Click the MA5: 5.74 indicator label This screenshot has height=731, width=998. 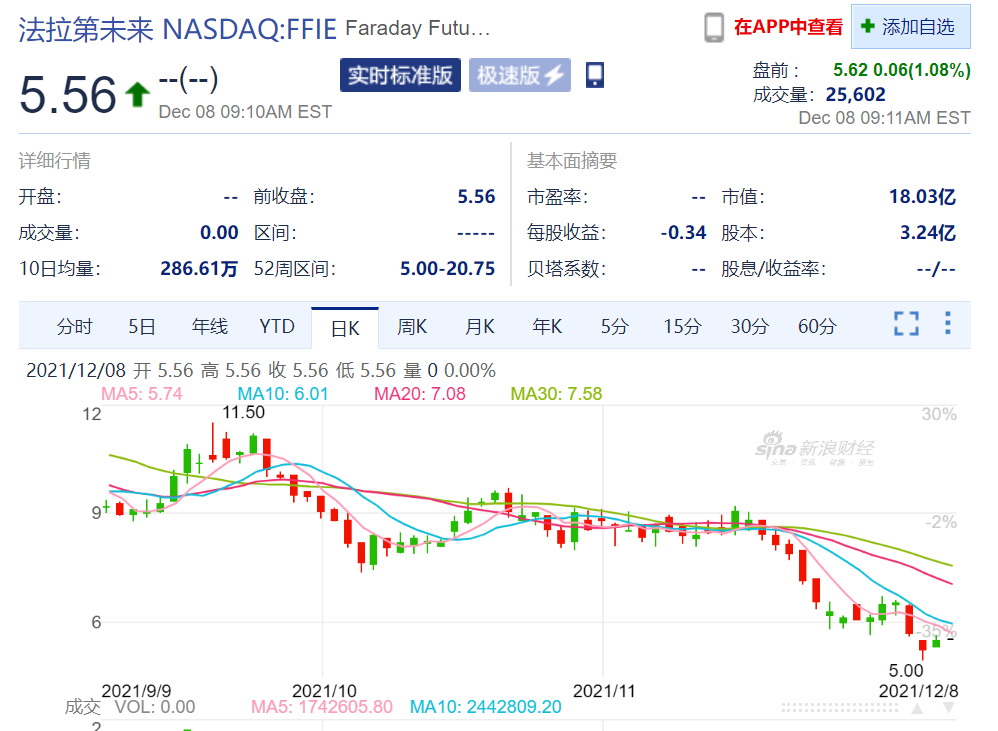141,394
